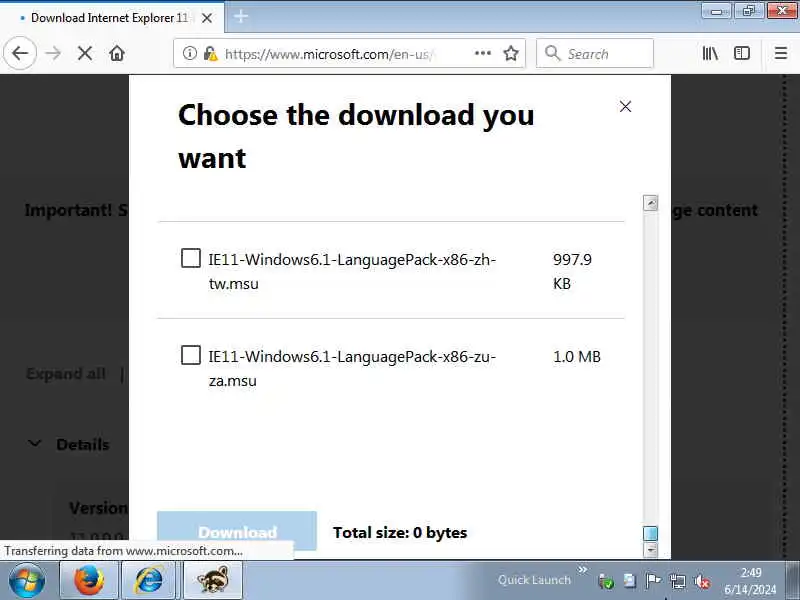Click the dialog scrollbar thumb
800x600 pixels.
click(651, 534)
